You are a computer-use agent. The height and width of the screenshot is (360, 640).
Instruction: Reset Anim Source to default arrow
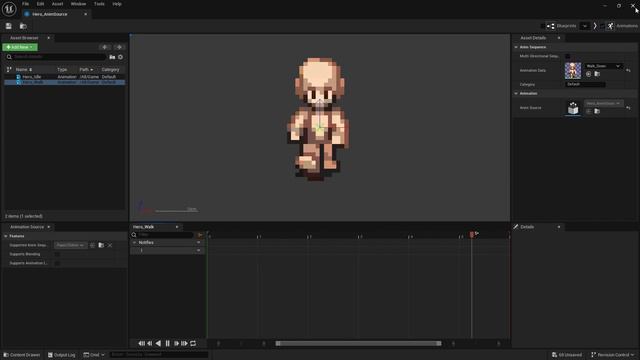click(x=628, y=108)
